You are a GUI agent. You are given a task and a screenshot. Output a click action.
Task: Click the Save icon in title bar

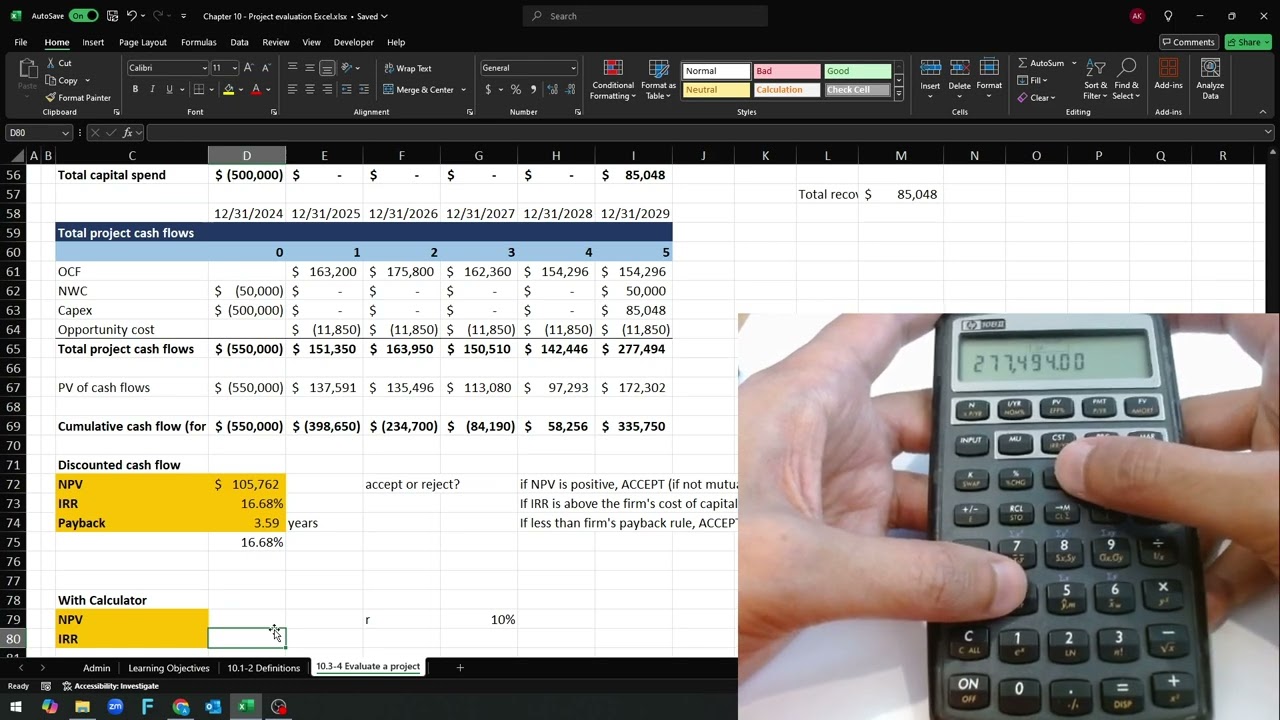click(x=112, y=16)
